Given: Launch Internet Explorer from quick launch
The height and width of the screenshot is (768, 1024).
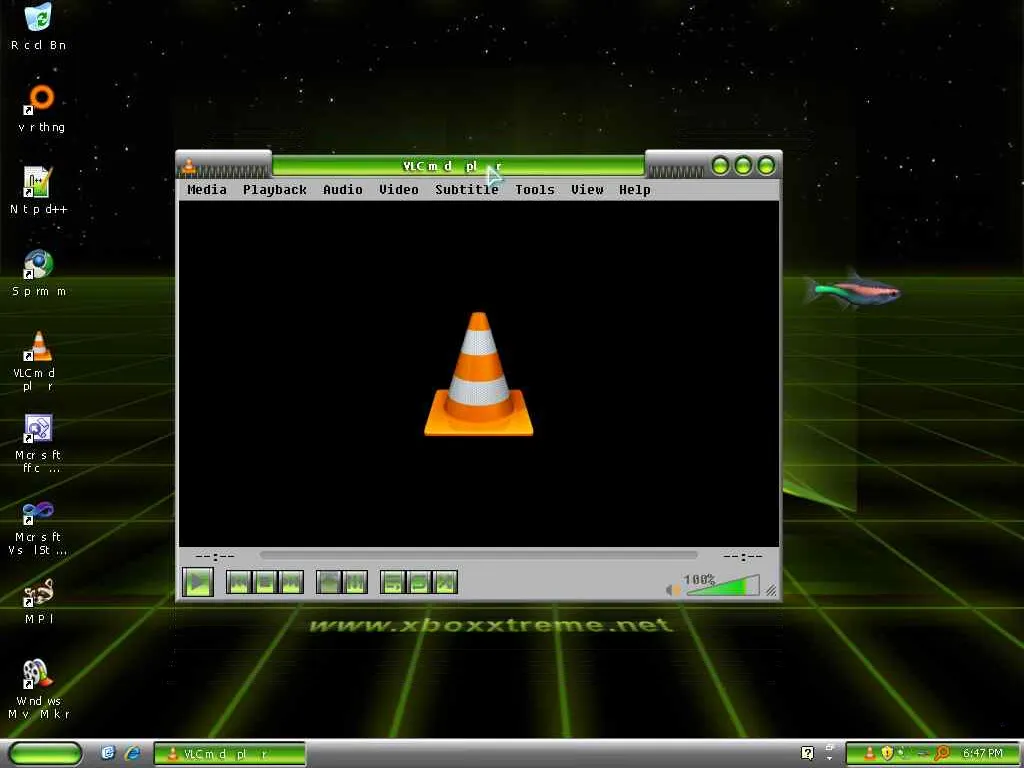Looking at the screenshot, I should [133, 754].
